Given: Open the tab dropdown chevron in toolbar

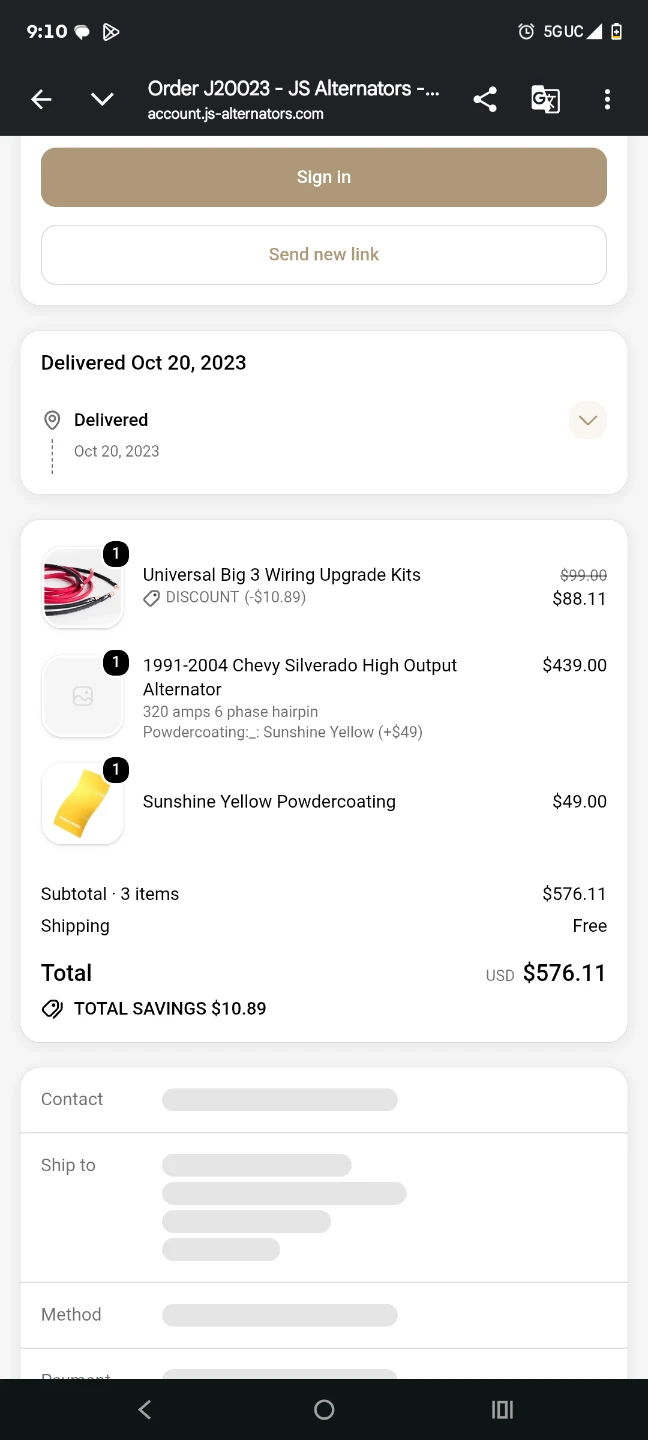Looking at the screenshot, I should tap(102, 99).
